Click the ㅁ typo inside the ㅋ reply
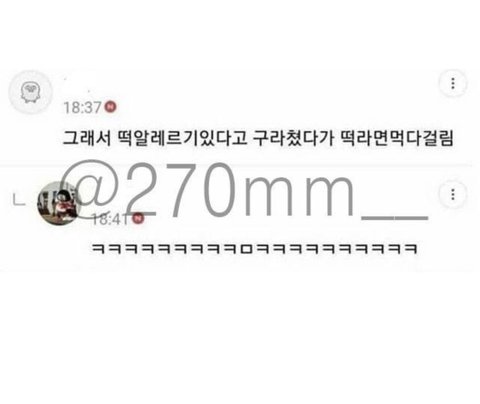Image resolution: width=480 pixels, height=404 pixels. pyautogui.click(x=247, y=249)
